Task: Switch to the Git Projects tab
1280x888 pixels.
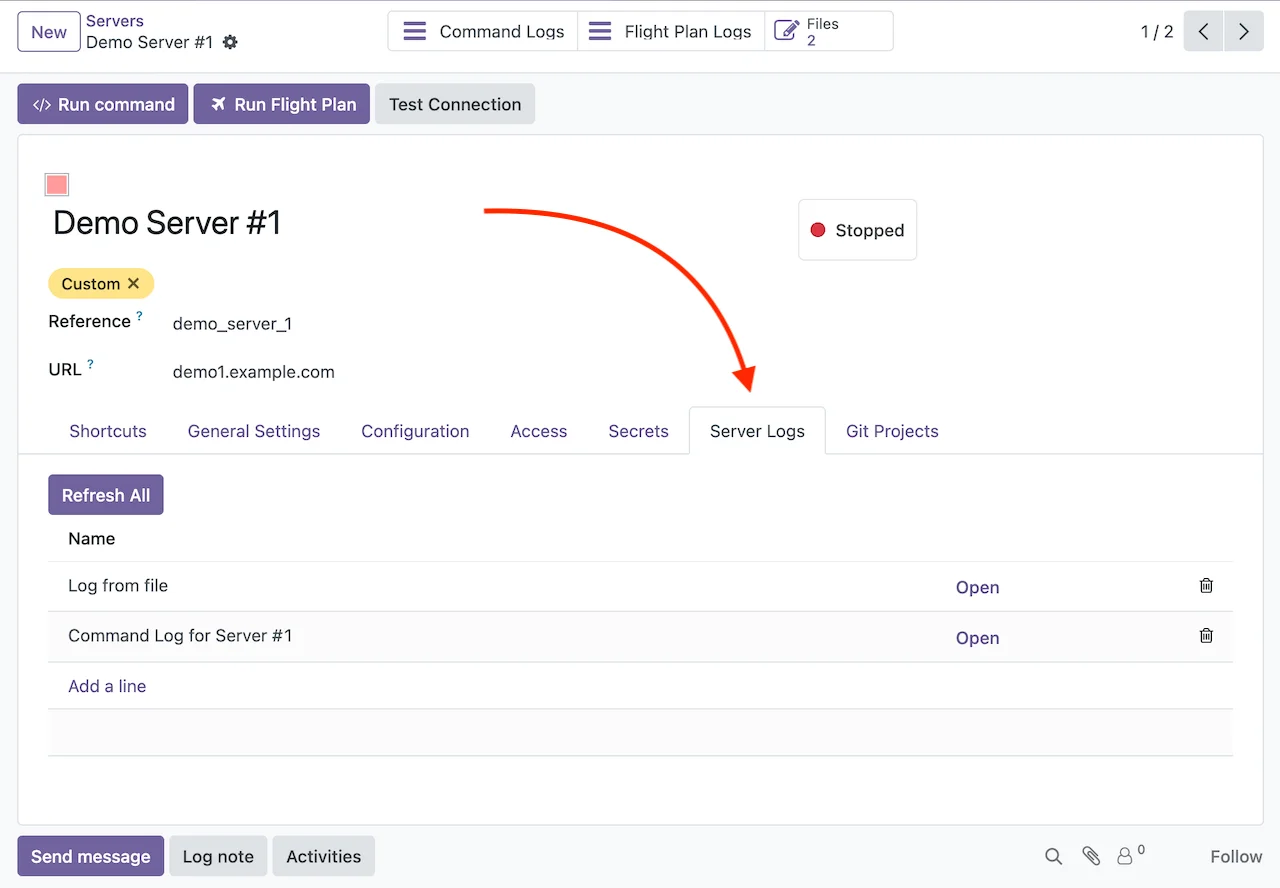Action: tap(892, 431)
